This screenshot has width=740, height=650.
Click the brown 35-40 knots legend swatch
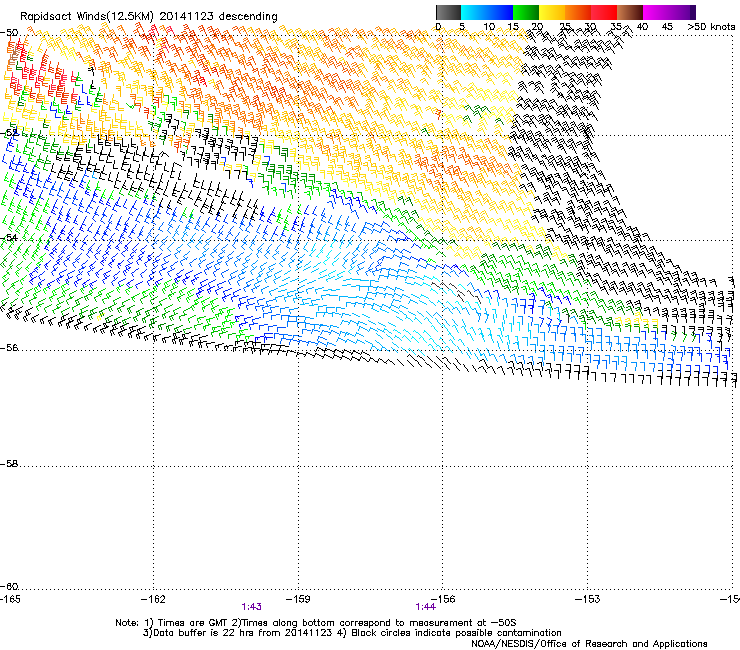tap(630, 12)
